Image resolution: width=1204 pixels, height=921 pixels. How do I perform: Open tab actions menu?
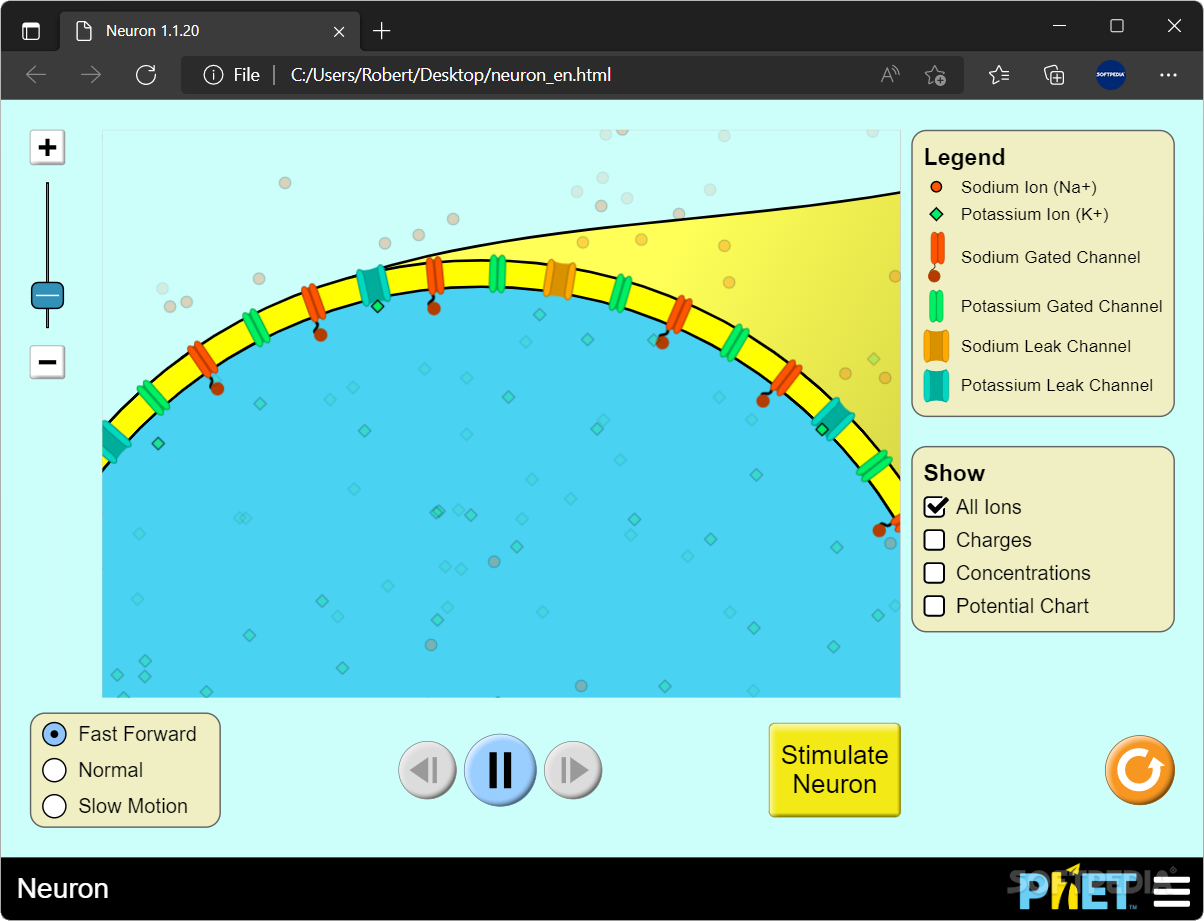click(x=31, y=31)
